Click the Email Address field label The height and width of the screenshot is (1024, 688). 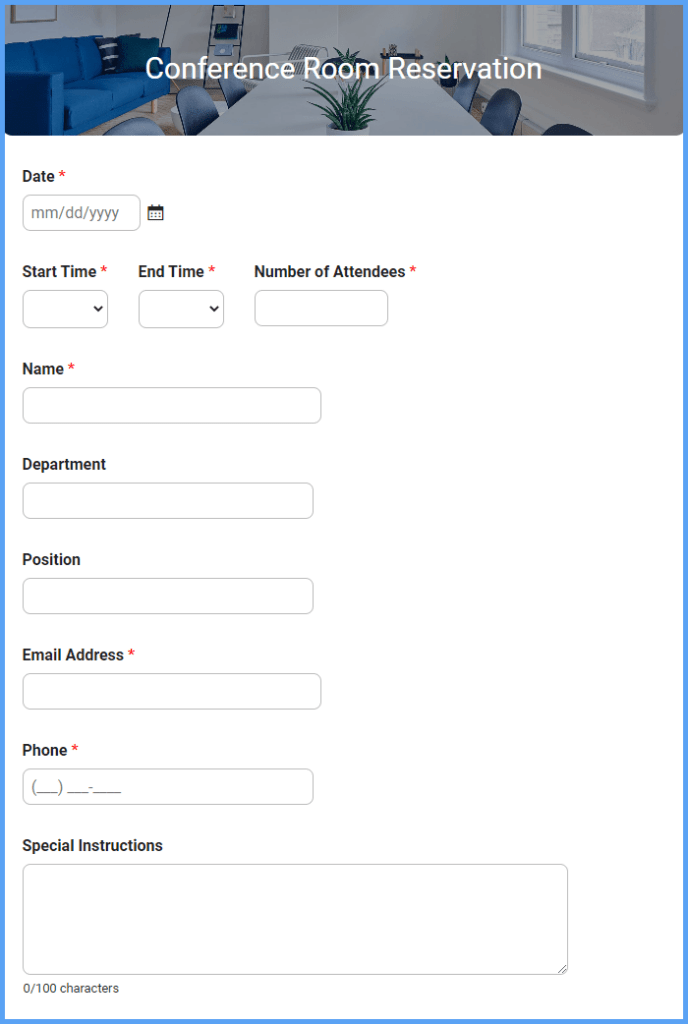point(73,655)
